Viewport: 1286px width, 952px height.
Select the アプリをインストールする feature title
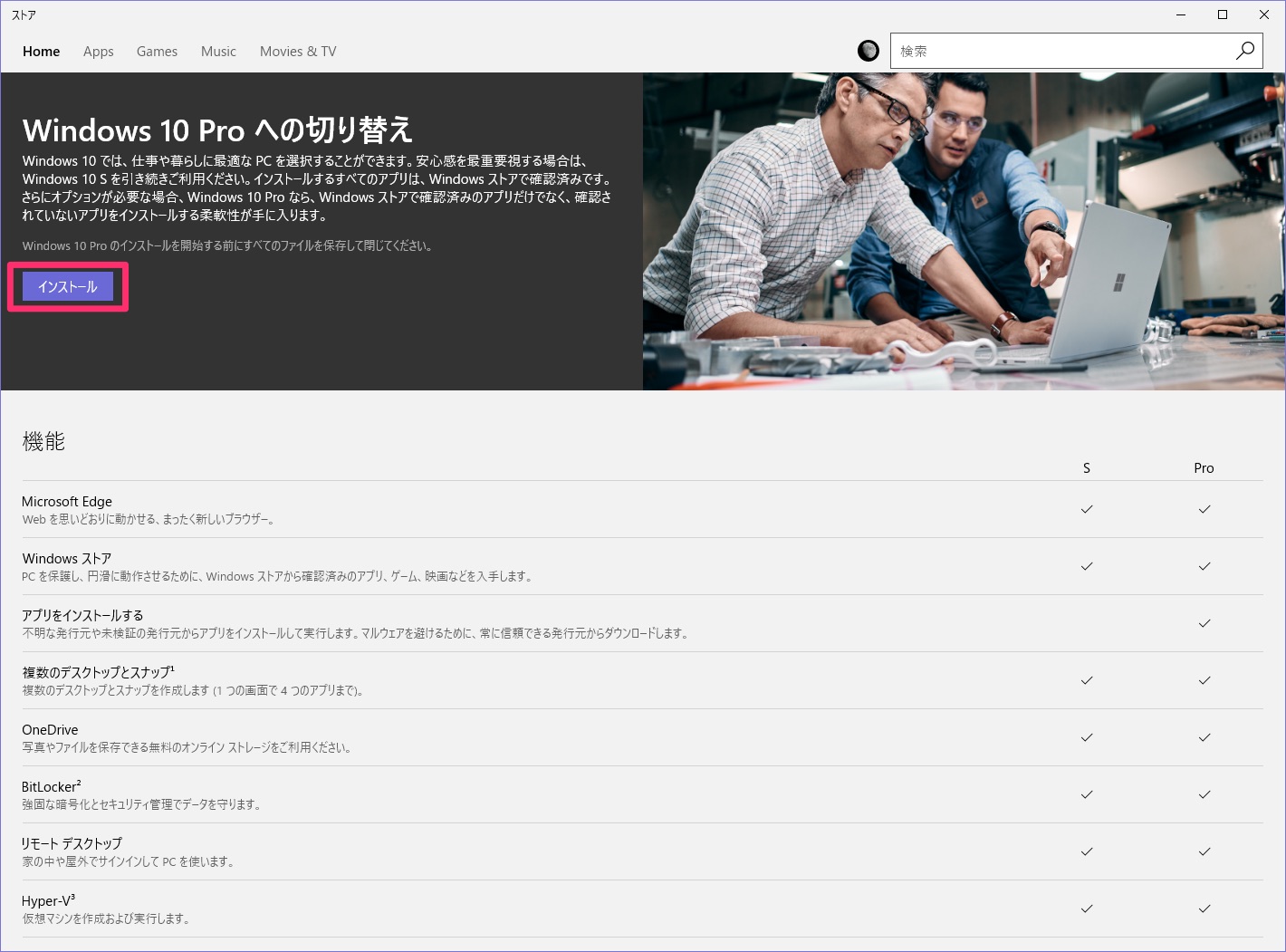[82, 615]
